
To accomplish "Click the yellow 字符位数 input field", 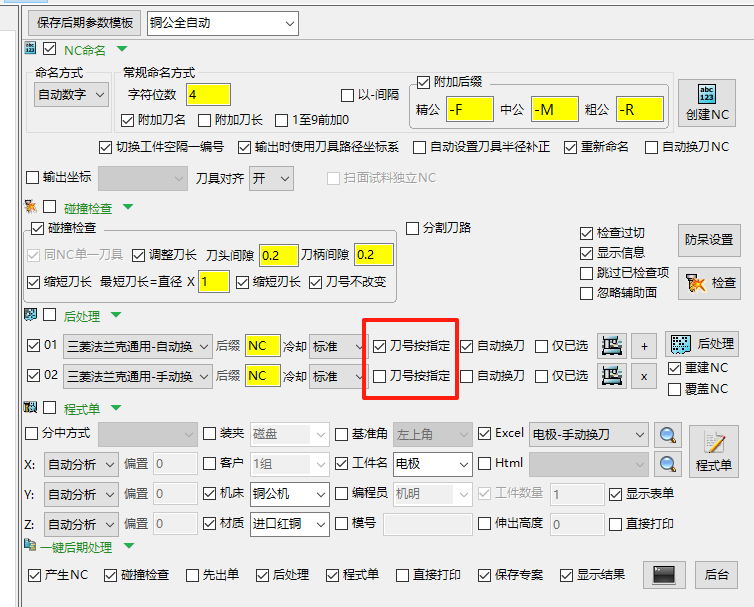I will 207,95.
